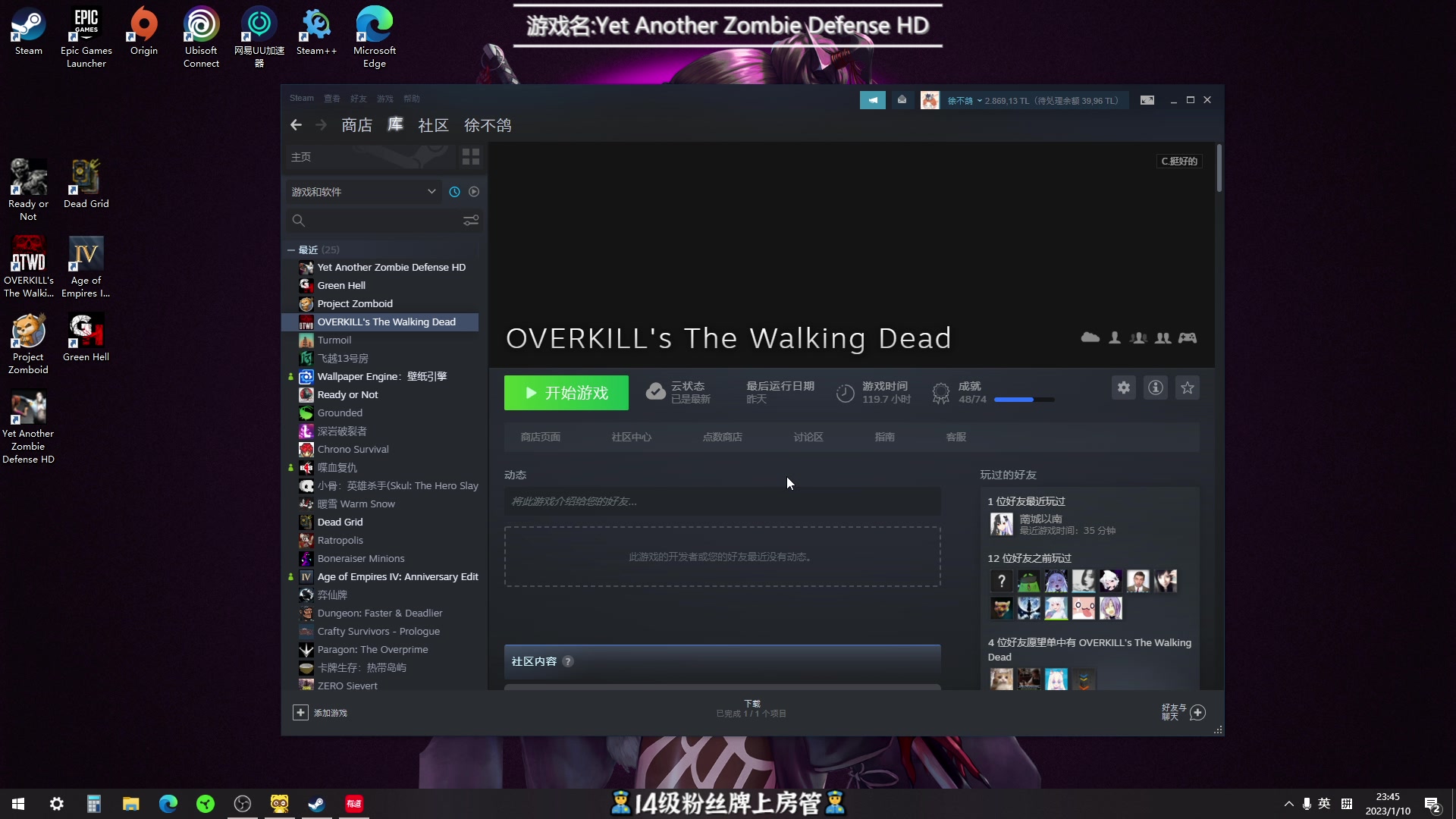Open 查看 menu in title bar

click(x=332, y=99)
